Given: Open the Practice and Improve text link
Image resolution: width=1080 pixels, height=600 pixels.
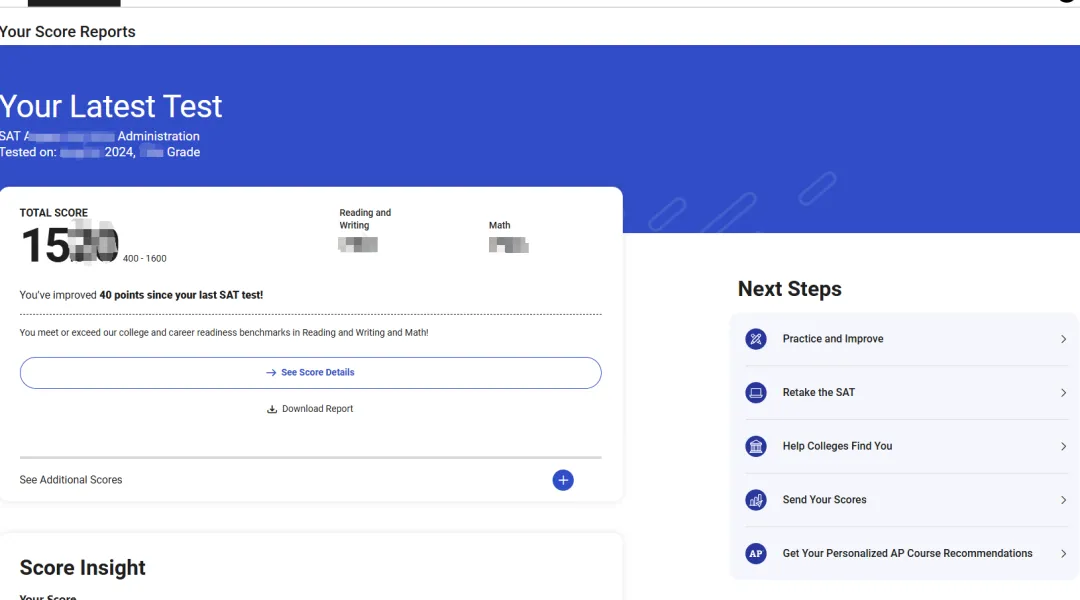Looking at the screenshot, I should [832, 339].
